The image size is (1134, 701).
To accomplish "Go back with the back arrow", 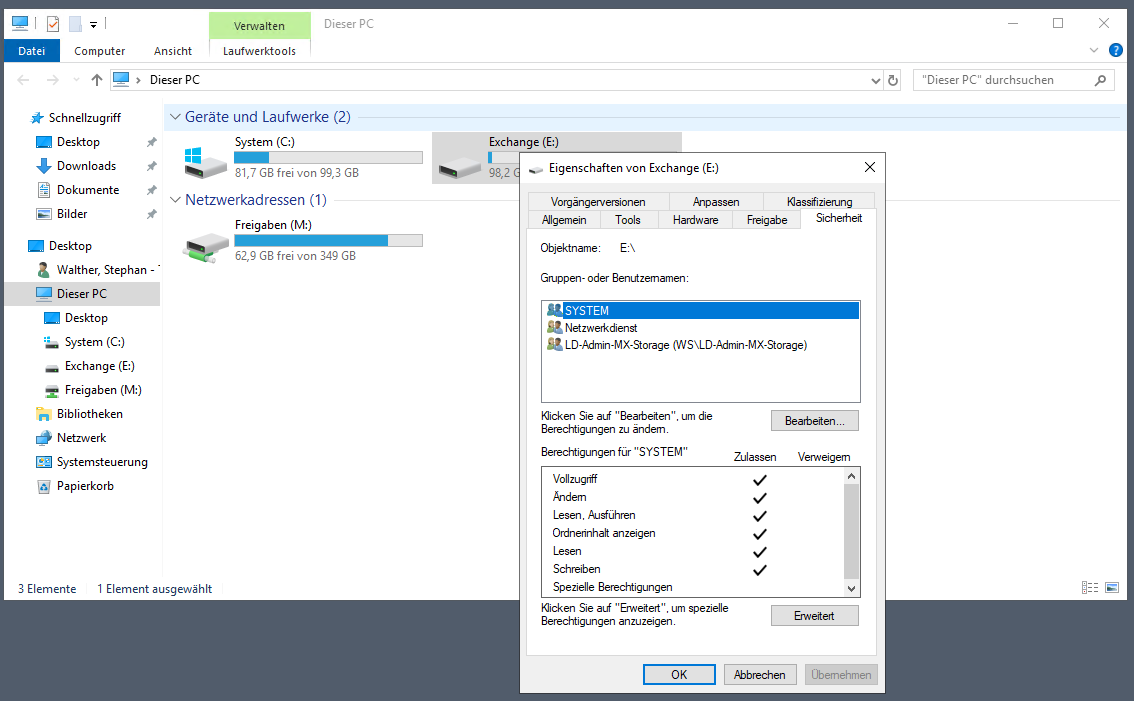I will (23, 80).
